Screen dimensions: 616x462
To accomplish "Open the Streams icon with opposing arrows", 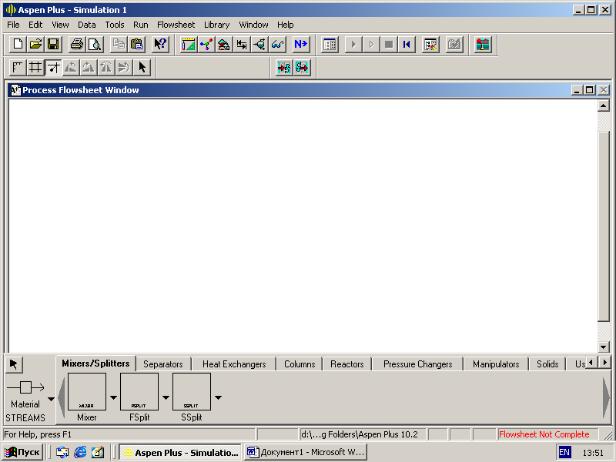I will [x=242, y=44].
